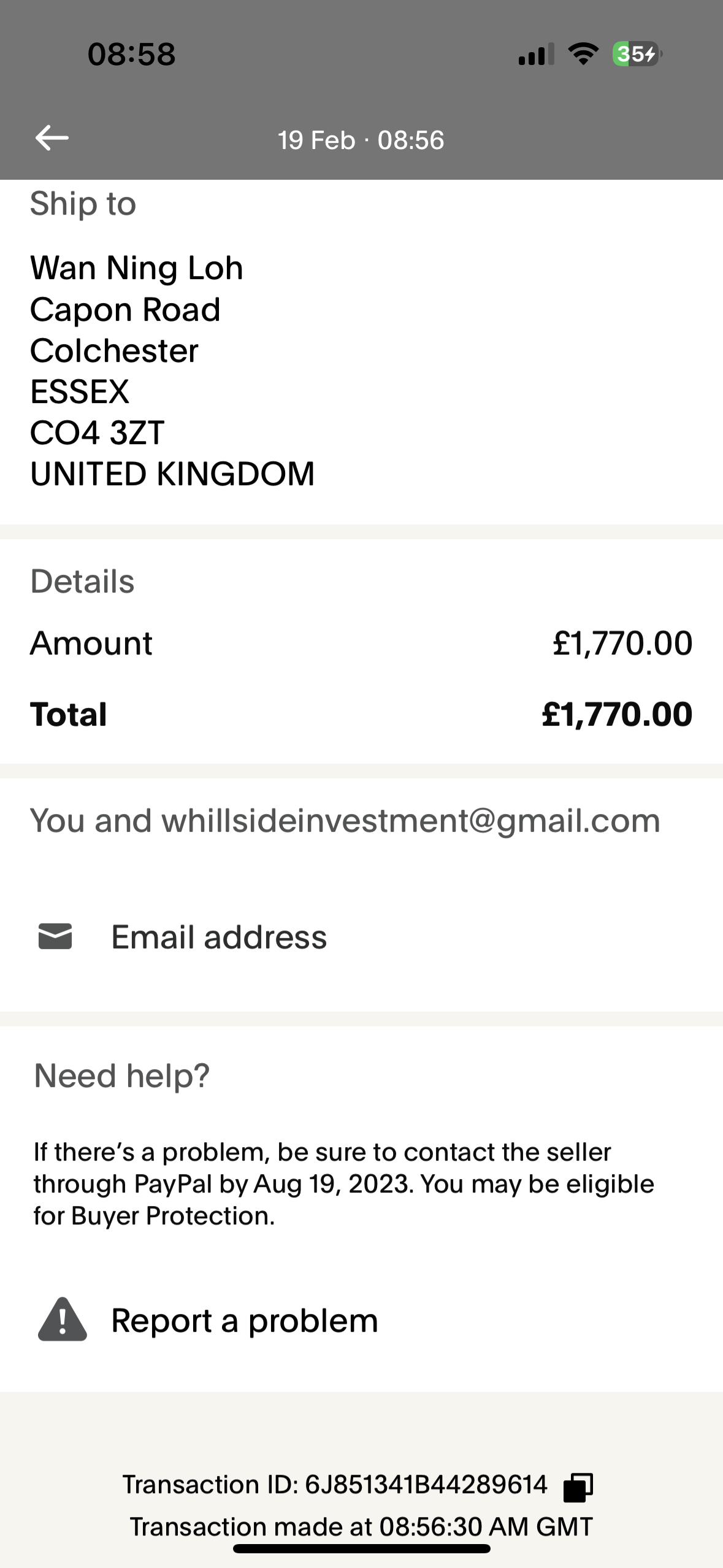Tap the warning triangle icon
This screenshot has width=723, height=1568.
[x=62, y=1320]
